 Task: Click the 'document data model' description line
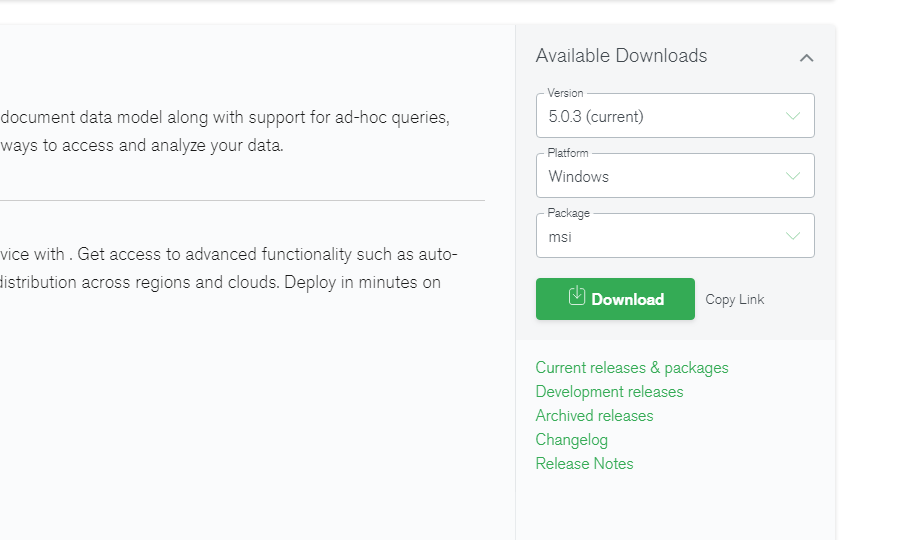point(224,118)
